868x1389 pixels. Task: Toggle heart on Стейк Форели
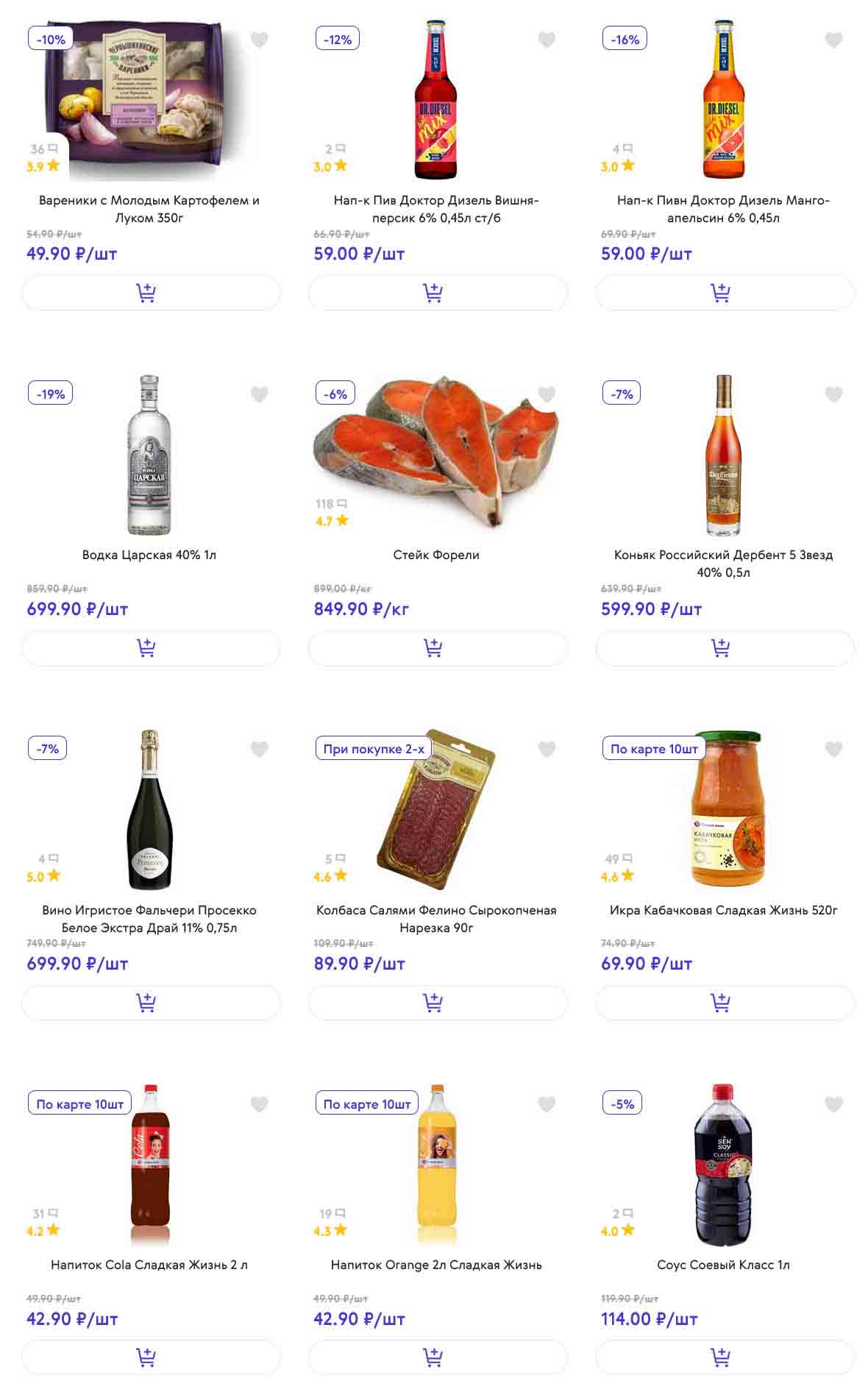click(x=547, y=394)
